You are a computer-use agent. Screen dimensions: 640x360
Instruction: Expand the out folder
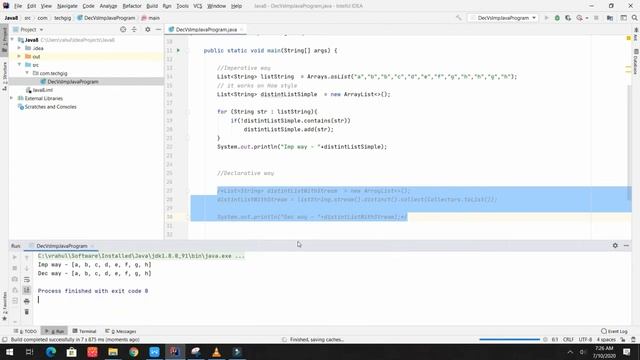(19, 56)
